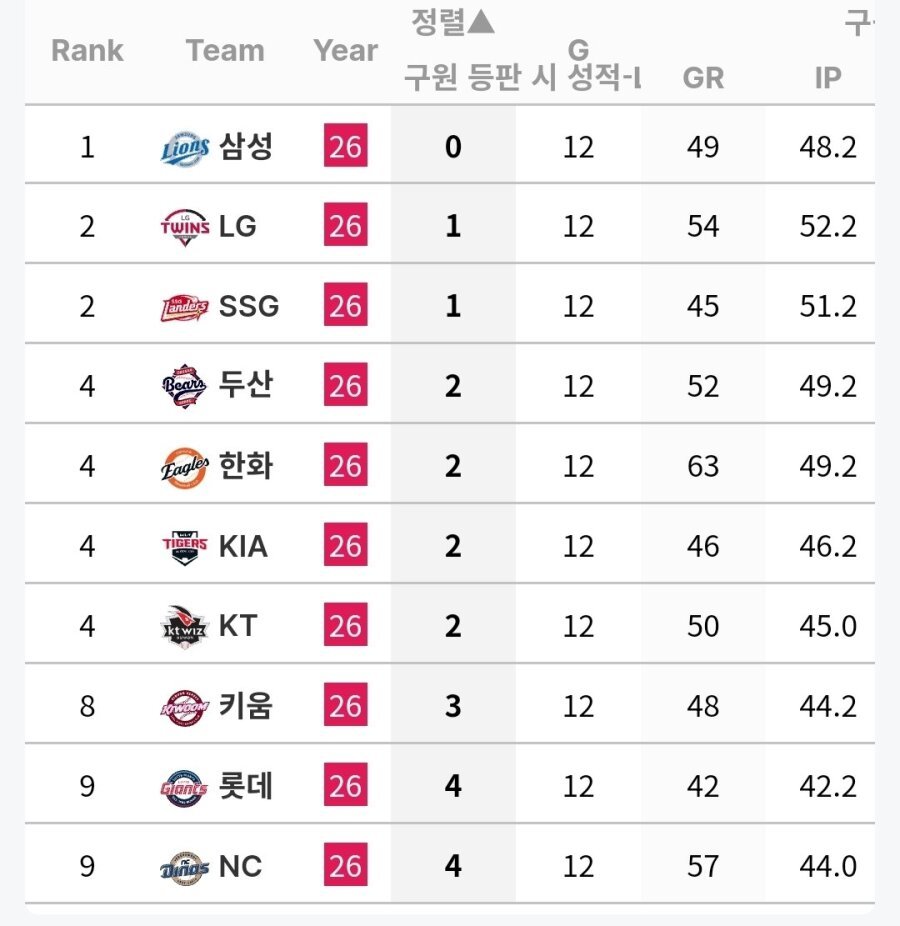This screenshot has height=926, width=900.
Task: Sort table by the IP column header
Action: [828, 78]
